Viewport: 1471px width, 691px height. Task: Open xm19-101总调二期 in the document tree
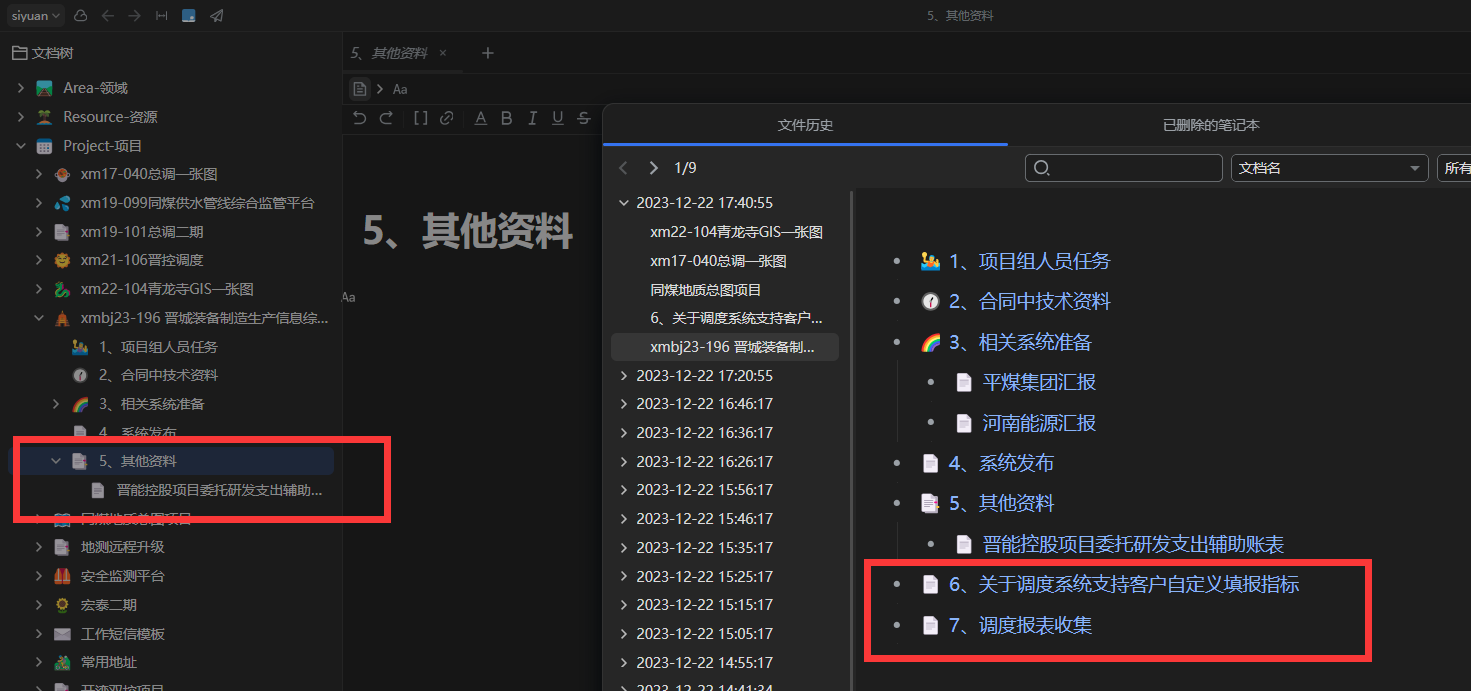(142, 232)
